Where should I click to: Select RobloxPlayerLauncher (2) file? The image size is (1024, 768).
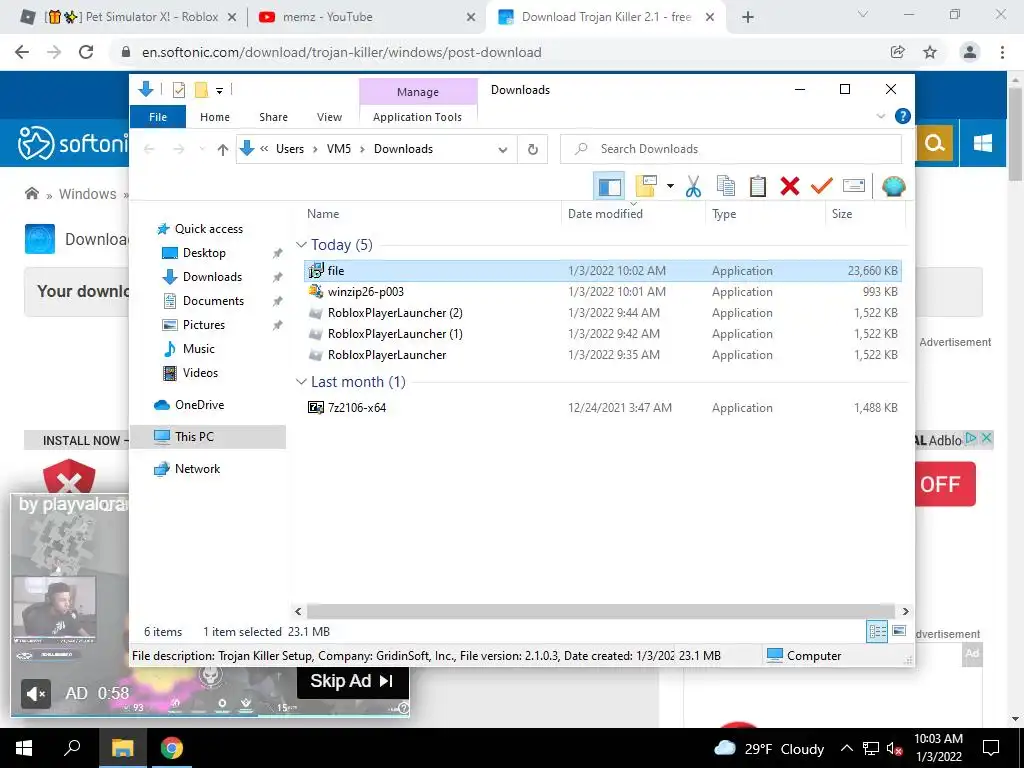(x=602, y=313)
